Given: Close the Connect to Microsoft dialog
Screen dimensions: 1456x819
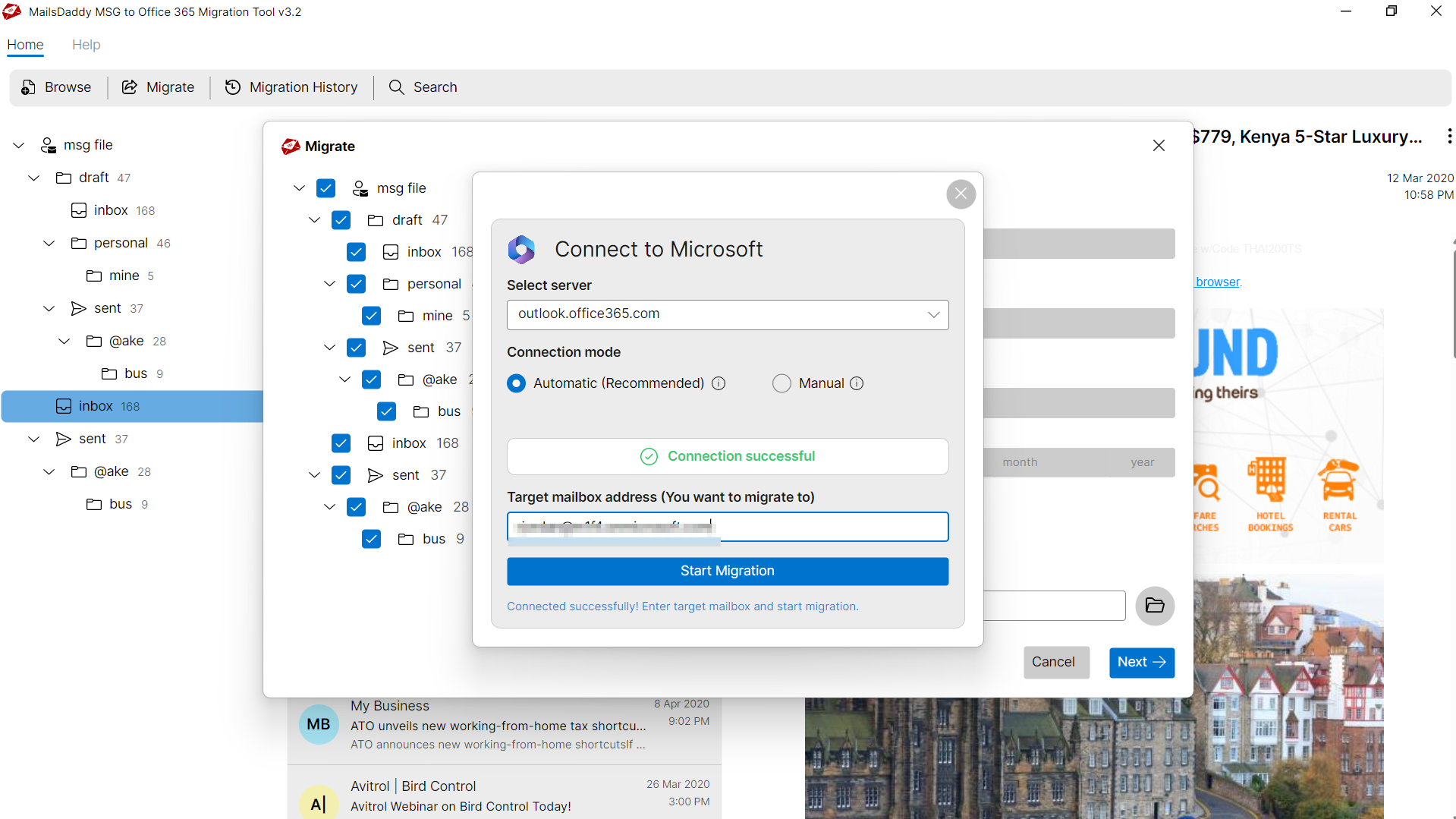Looking at the screenshot, I should (961, 194).
